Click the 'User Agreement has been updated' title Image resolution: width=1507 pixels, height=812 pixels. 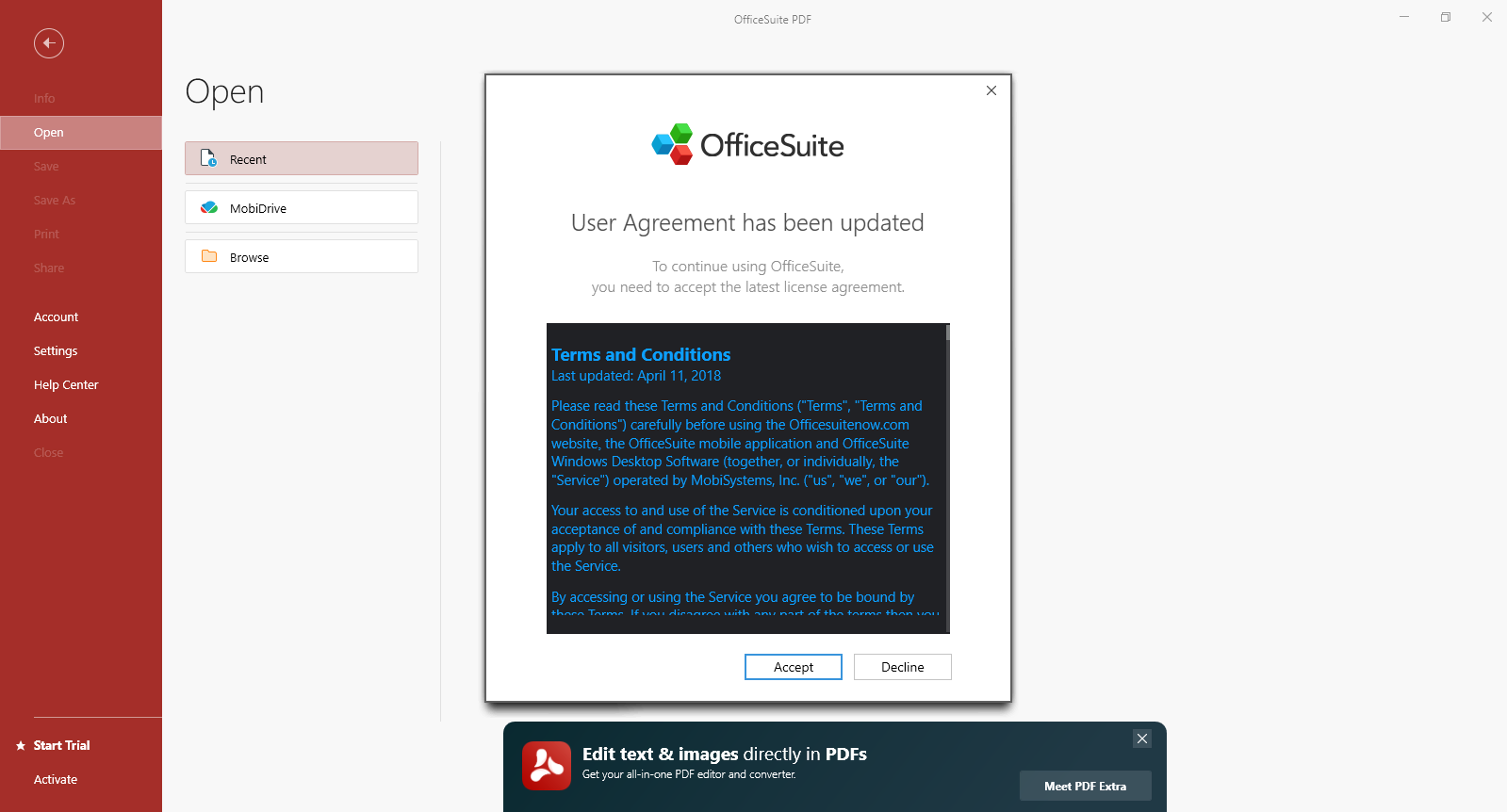pyautogui.click(x=747, y=223)
